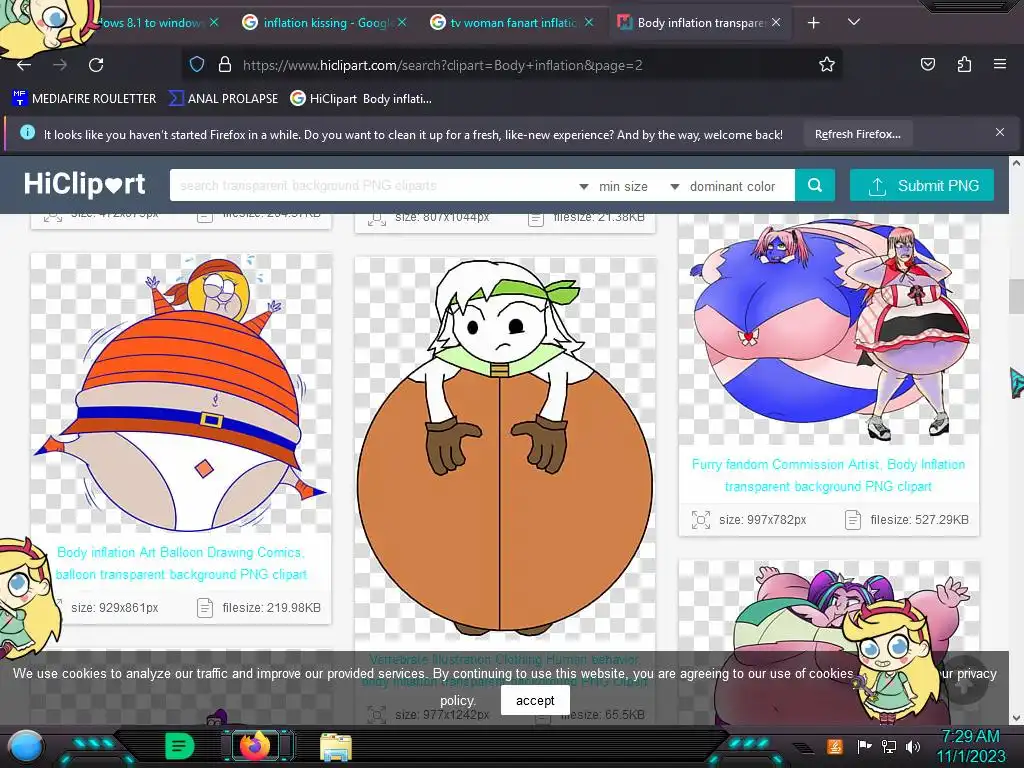
Task: Accept the cookies notice
Action: [535, 700]
